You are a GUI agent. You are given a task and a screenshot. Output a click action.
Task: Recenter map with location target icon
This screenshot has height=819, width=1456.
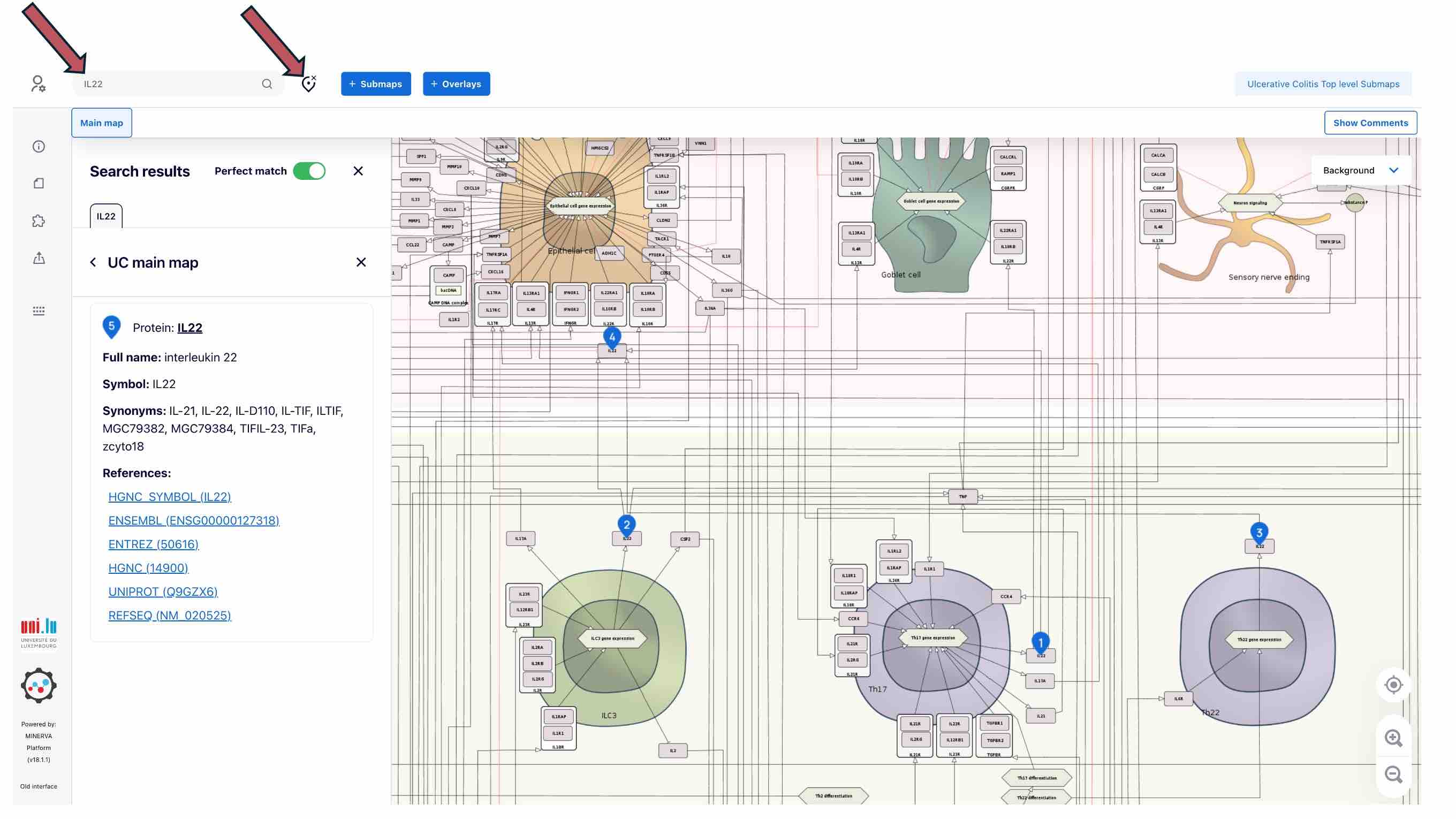[x=1393, y=685]
